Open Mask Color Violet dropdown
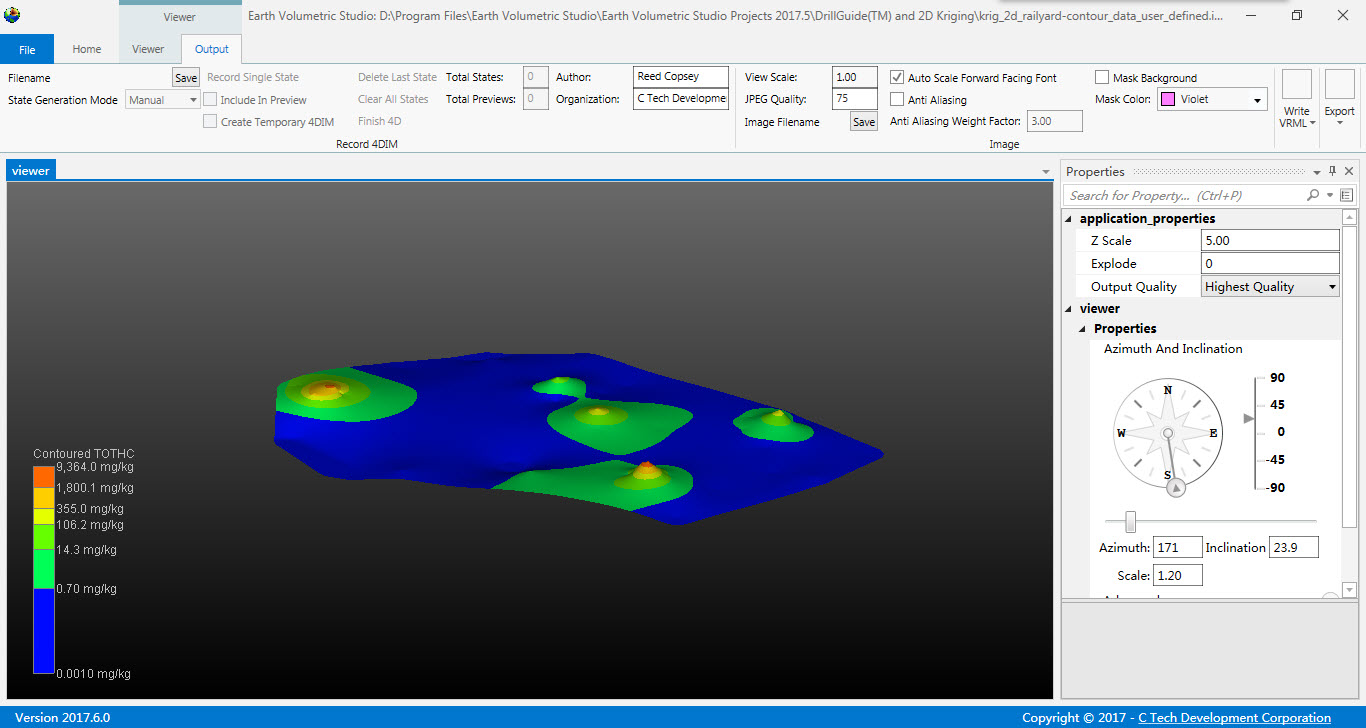The height and width of the screenshot is (728, 1366). coord(1257,100)
